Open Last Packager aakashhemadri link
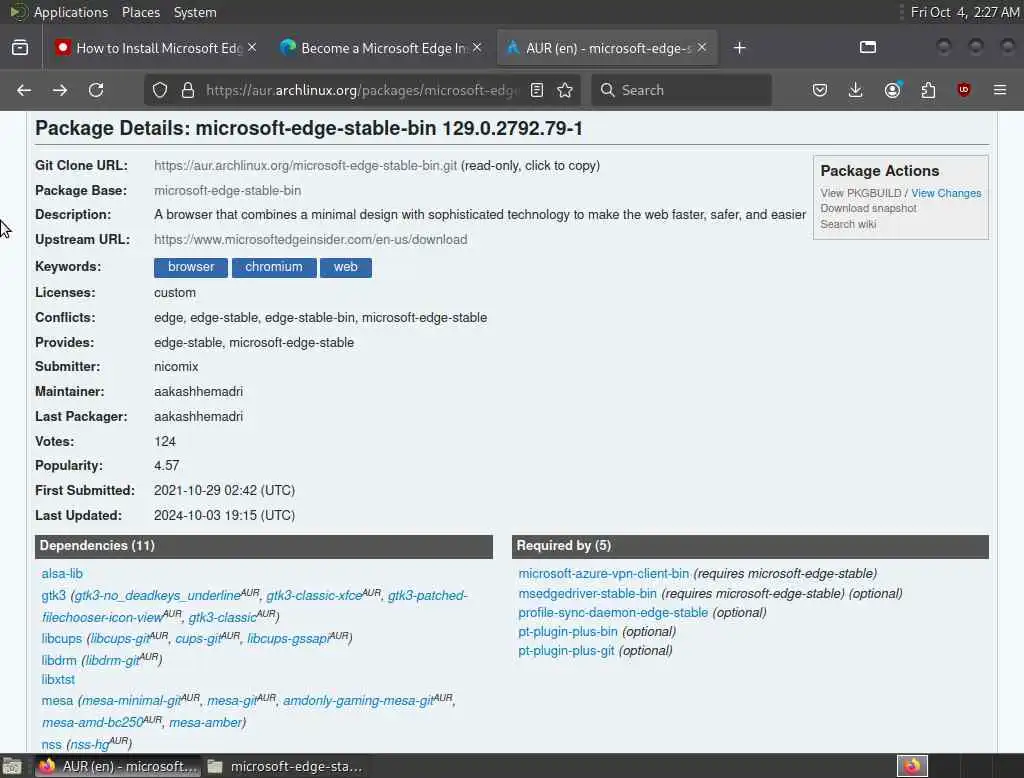This screenshot has width=1024, height=778. click(x=199, y=417)
